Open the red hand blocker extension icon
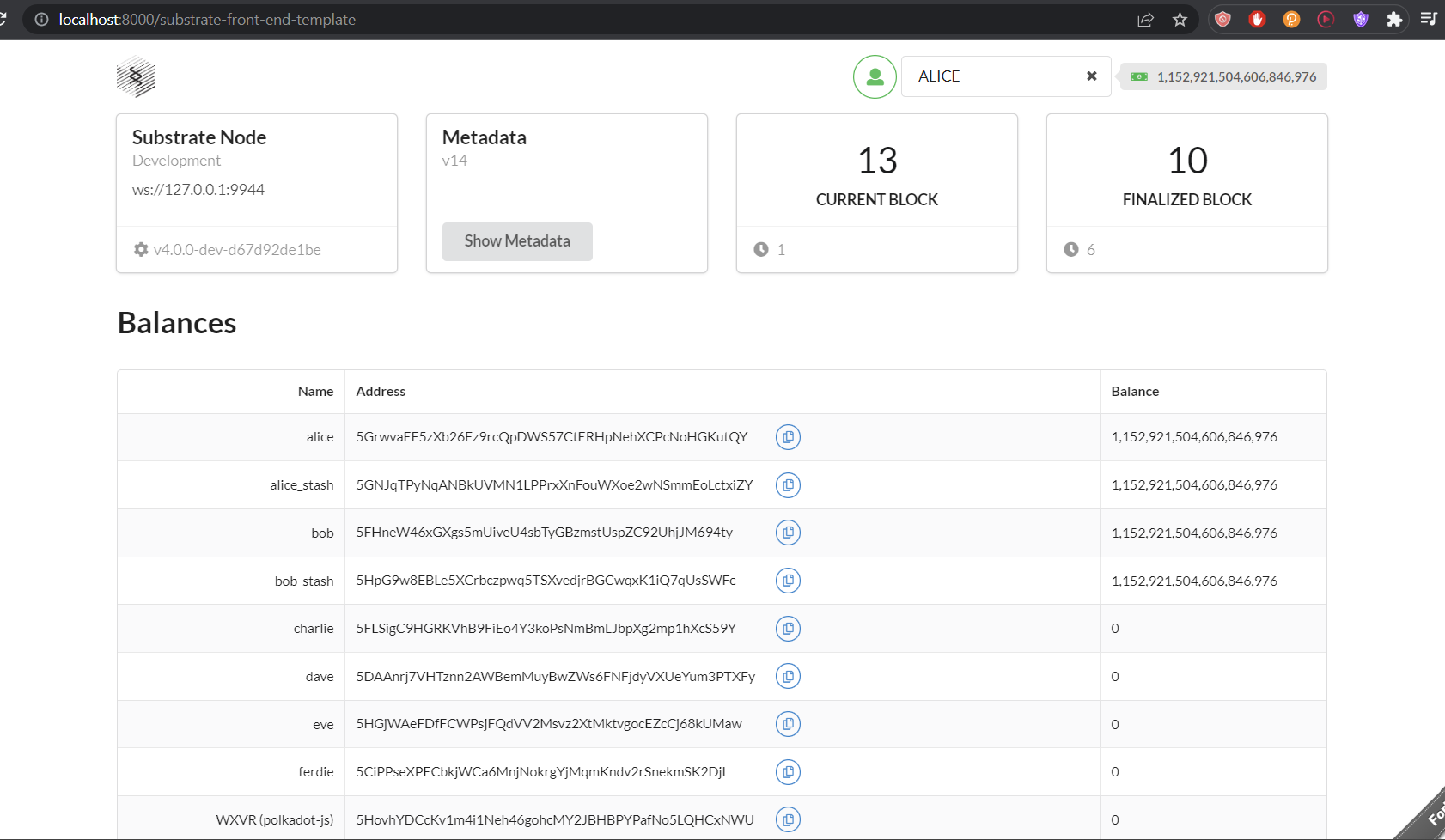Screen dimensions: 1445x840 tap(1257, 19)
